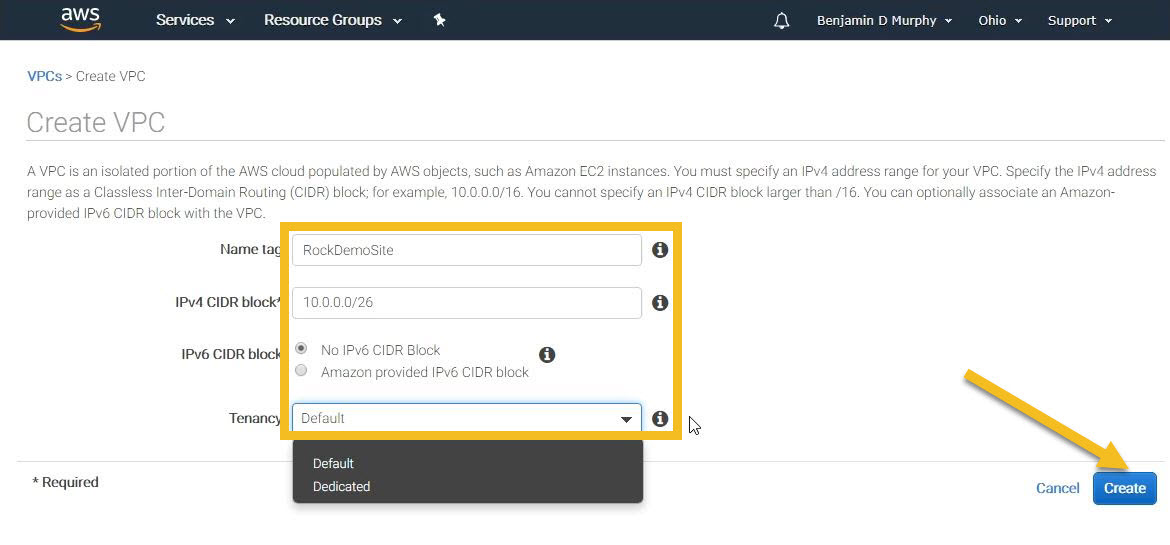The width and height of the screenshot is (1170, 545).
Task: Click the '* Required' note
Action: [x=65, y=482]
